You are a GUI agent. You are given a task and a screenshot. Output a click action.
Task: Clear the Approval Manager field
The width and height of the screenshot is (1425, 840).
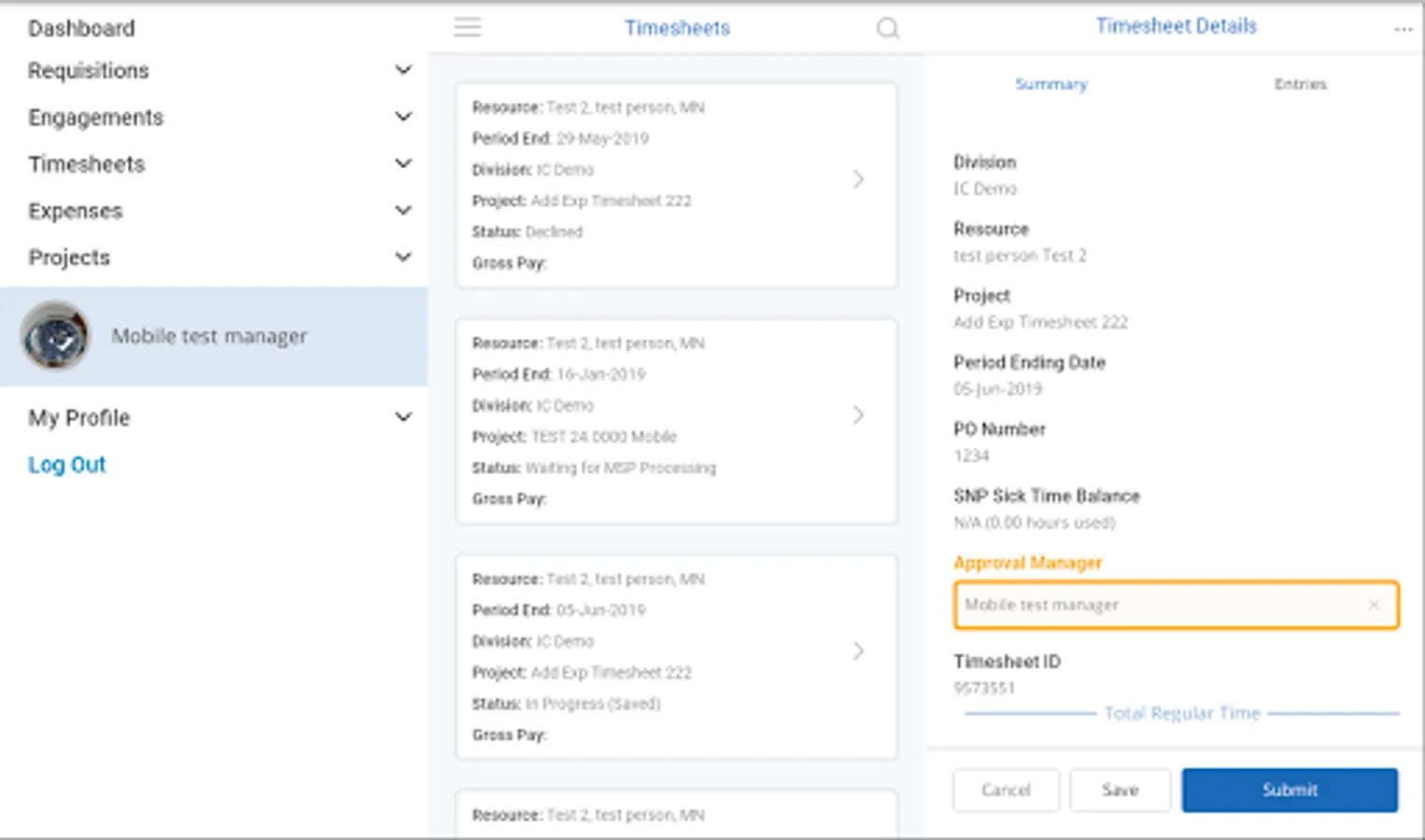point(1374,605)
